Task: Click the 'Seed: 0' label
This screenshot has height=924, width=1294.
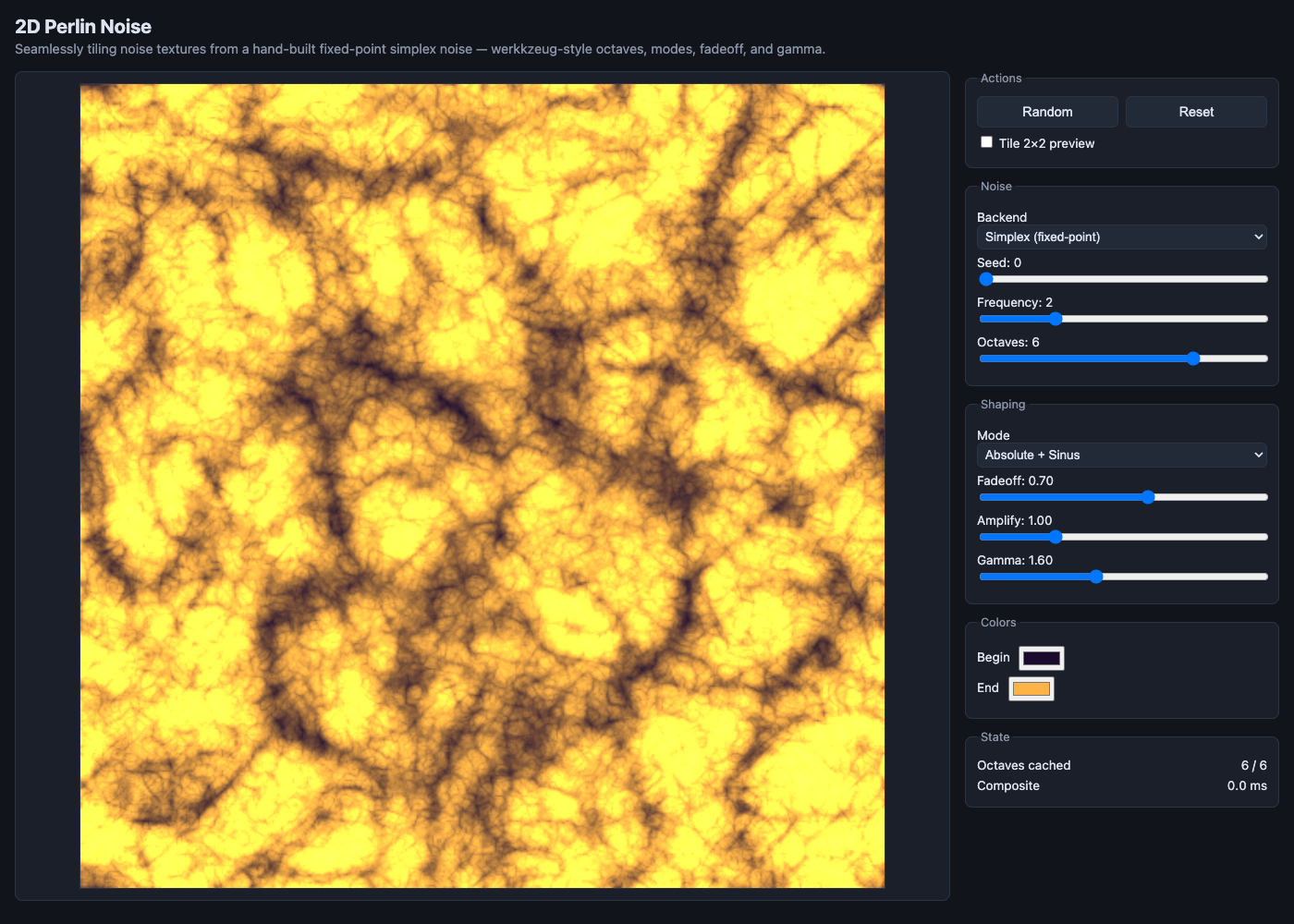Action: [x=999, y=262]
